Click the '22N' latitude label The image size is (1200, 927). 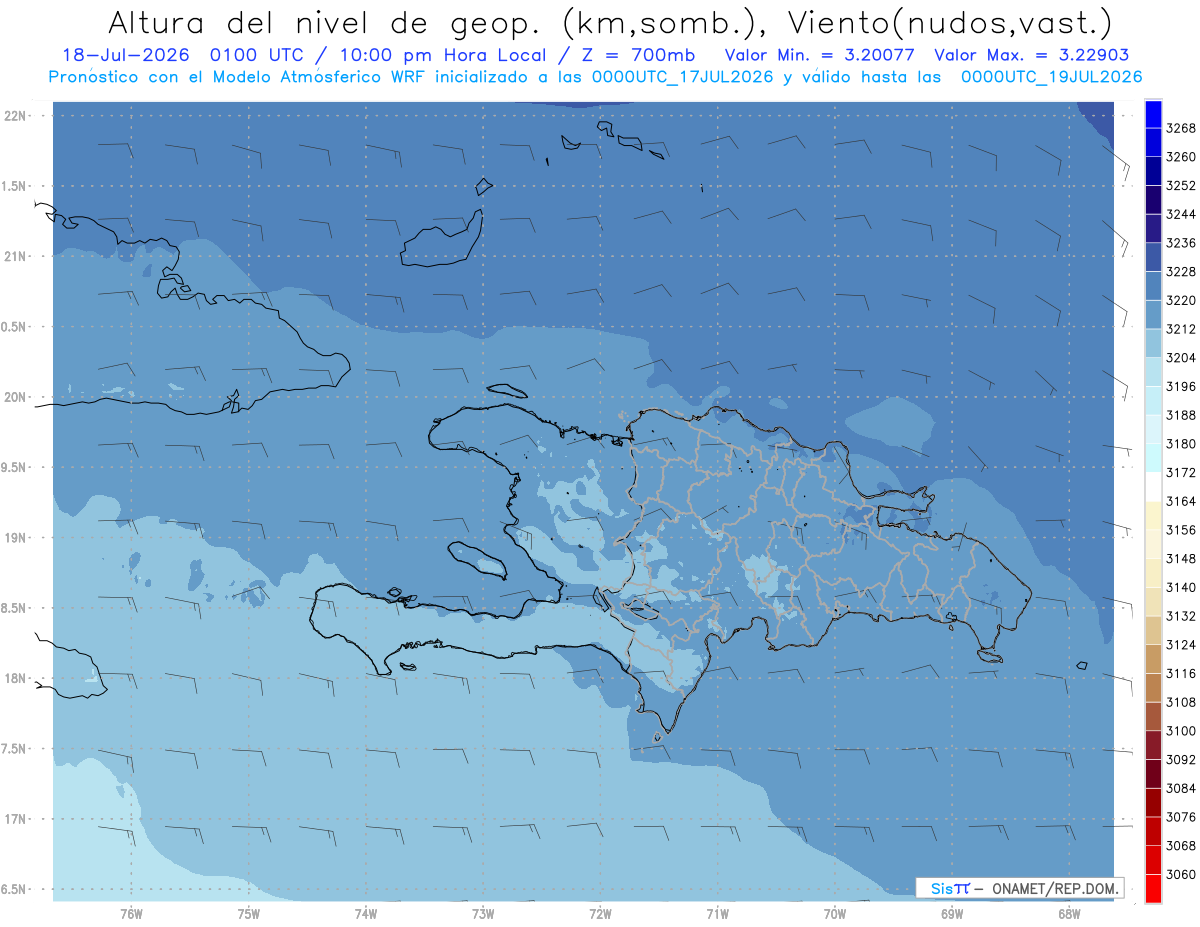[15, 116]
